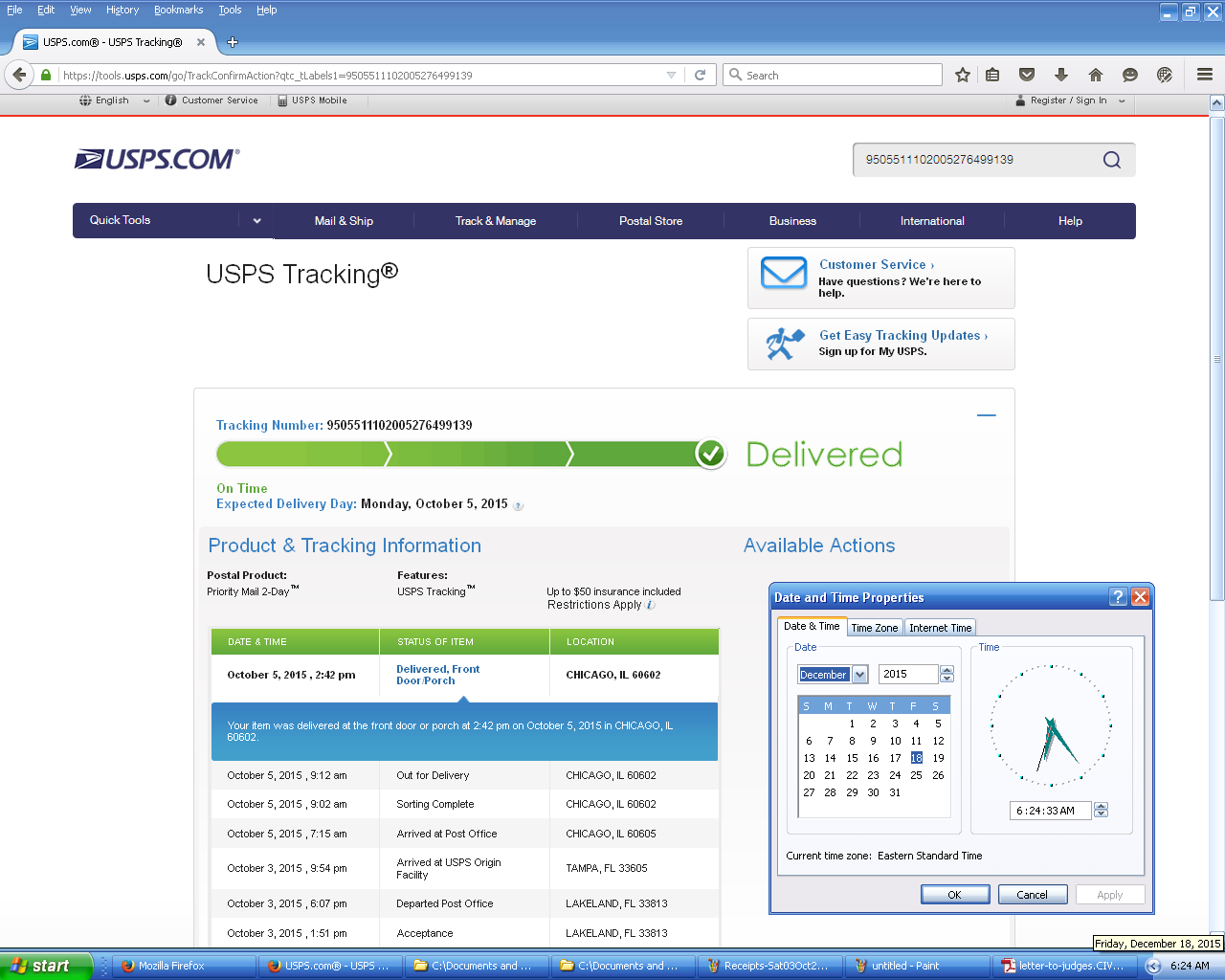Screen dimensions: 1225x980
Task: Follow the Customer Service link
Action: (x=876, y=265)
